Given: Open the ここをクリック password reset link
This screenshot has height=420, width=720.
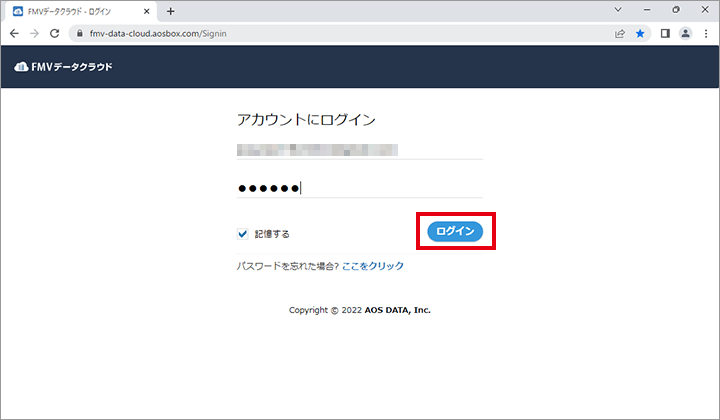Looking at the screenshot, I should (x=373, y=266).
